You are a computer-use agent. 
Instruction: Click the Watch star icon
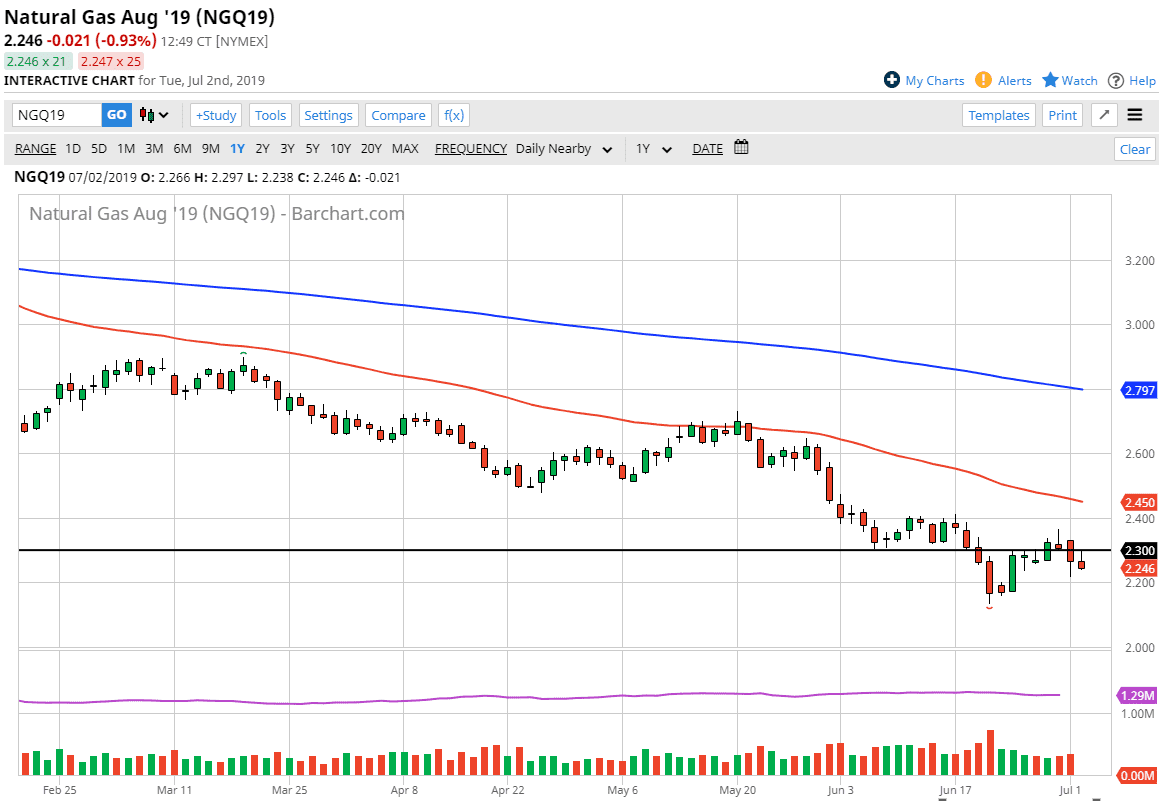(x=1050, y=80)
